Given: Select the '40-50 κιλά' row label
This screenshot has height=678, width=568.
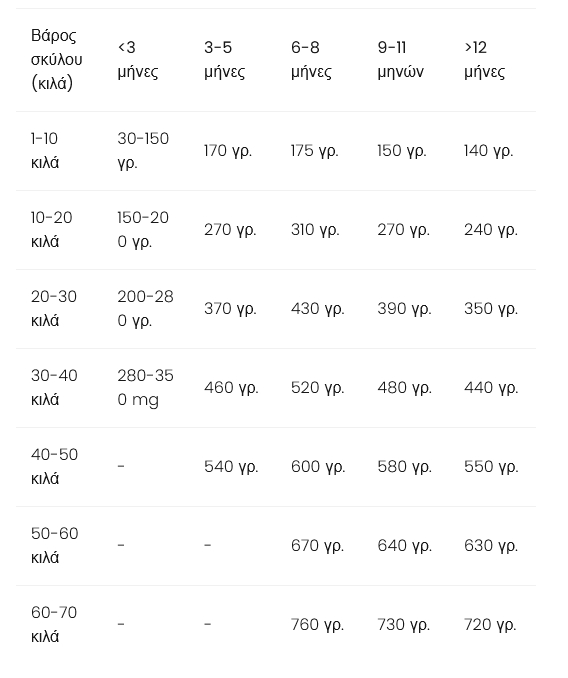Looking at the screenshot, I should (54, 467).
